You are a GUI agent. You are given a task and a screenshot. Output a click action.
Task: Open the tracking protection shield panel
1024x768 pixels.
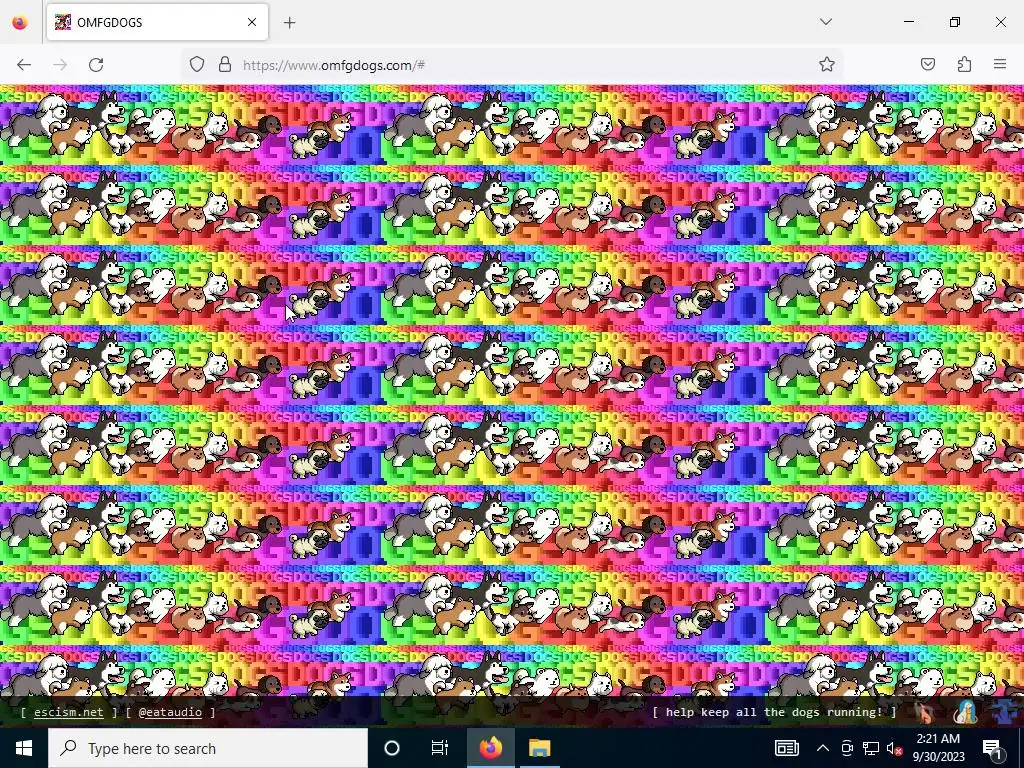[197, 65]
